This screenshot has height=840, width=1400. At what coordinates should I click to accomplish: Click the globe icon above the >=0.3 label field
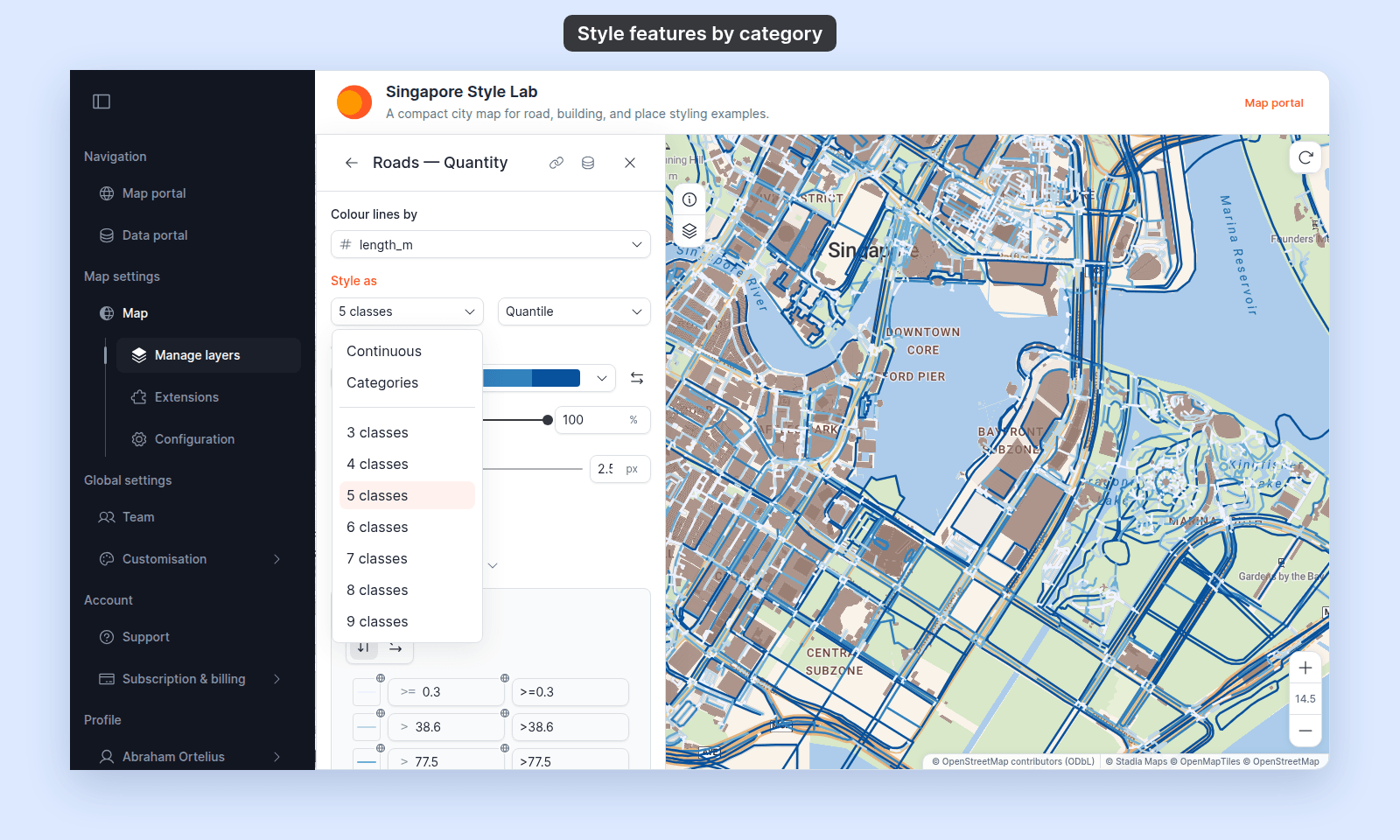[505, 678]
